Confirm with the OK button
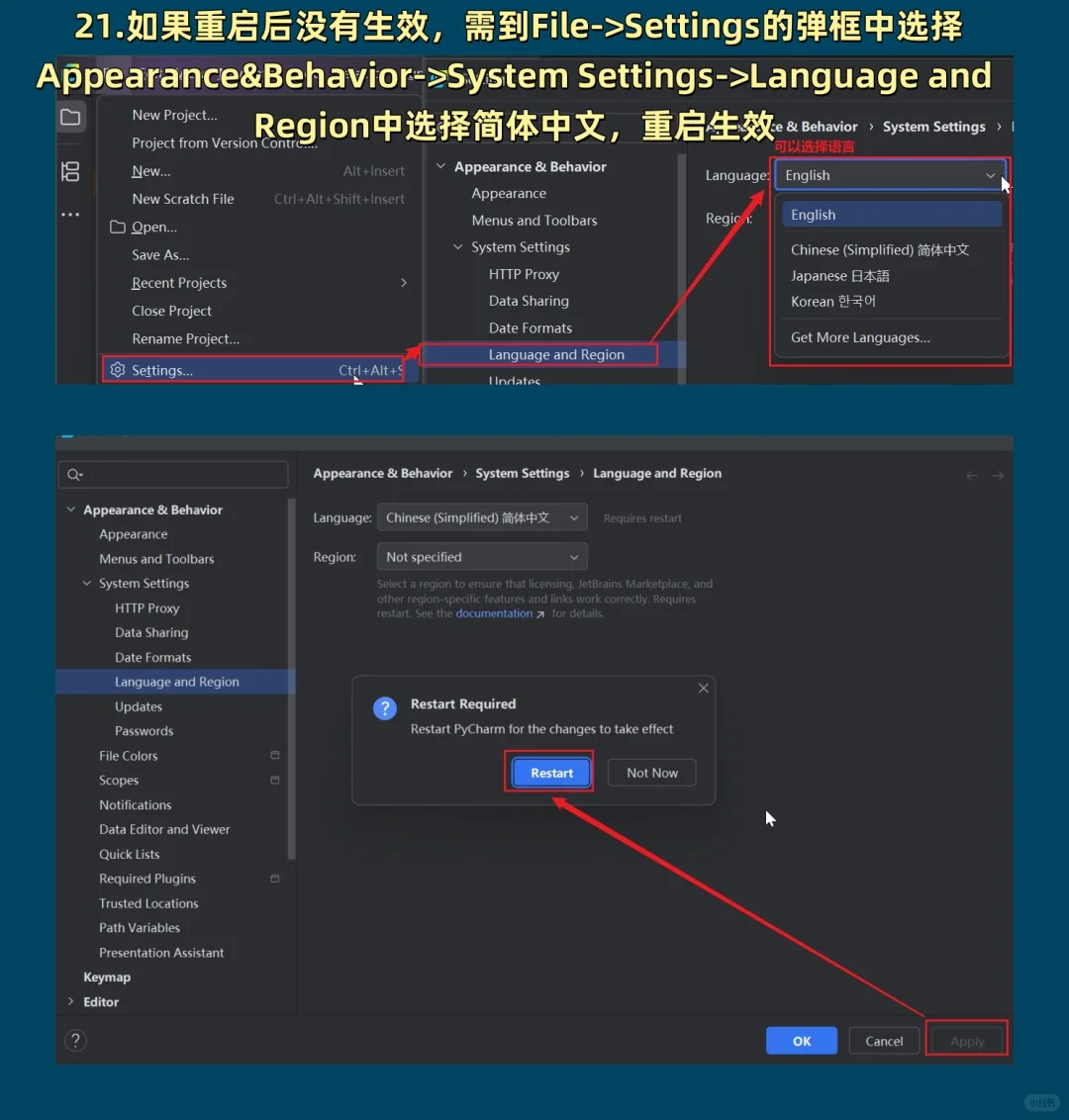The height and width of the screenshot is (1120, 1069). [802, 1041]
